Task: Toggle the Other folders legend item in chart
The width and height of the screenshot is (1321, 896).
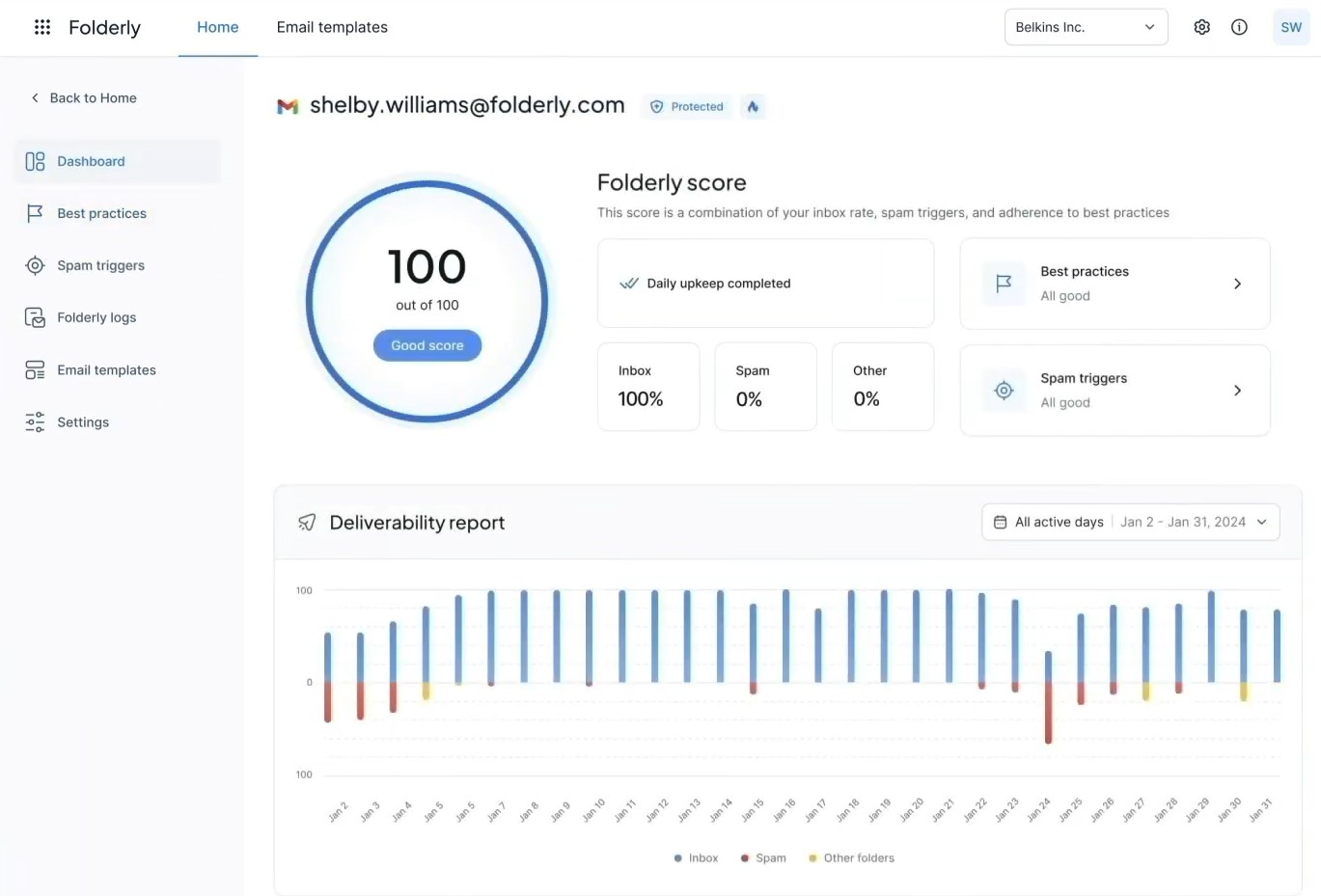Action: tap(852, 857)
